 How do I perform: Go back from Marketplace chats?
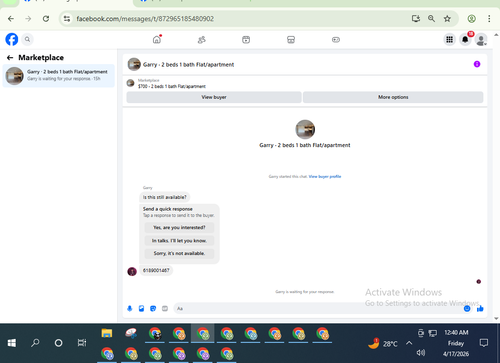(x=10, y=58)
